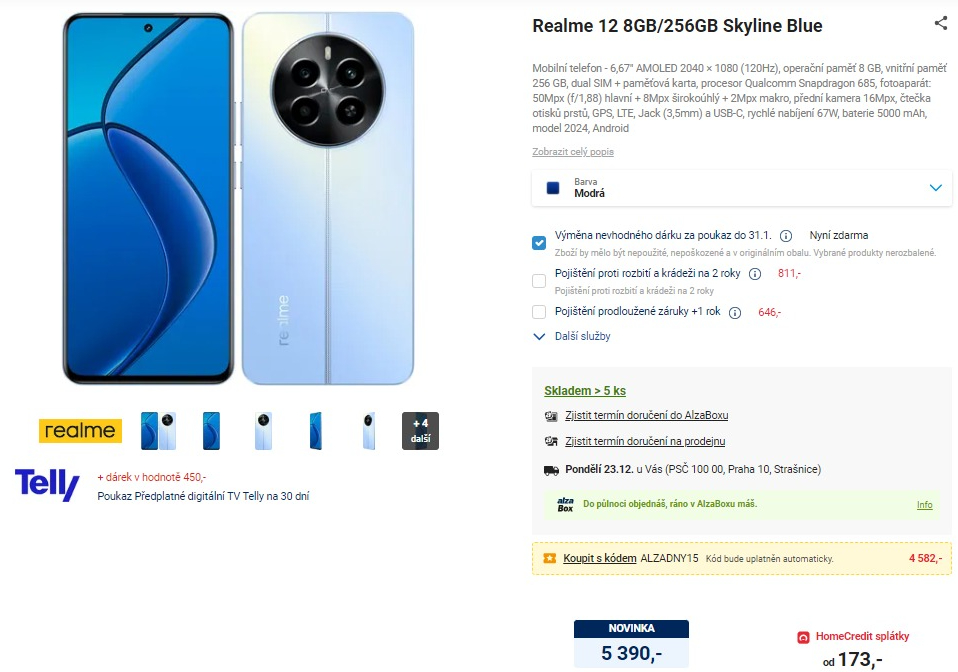Open info icon for extended warranty insurance

(x=735, y=313)
